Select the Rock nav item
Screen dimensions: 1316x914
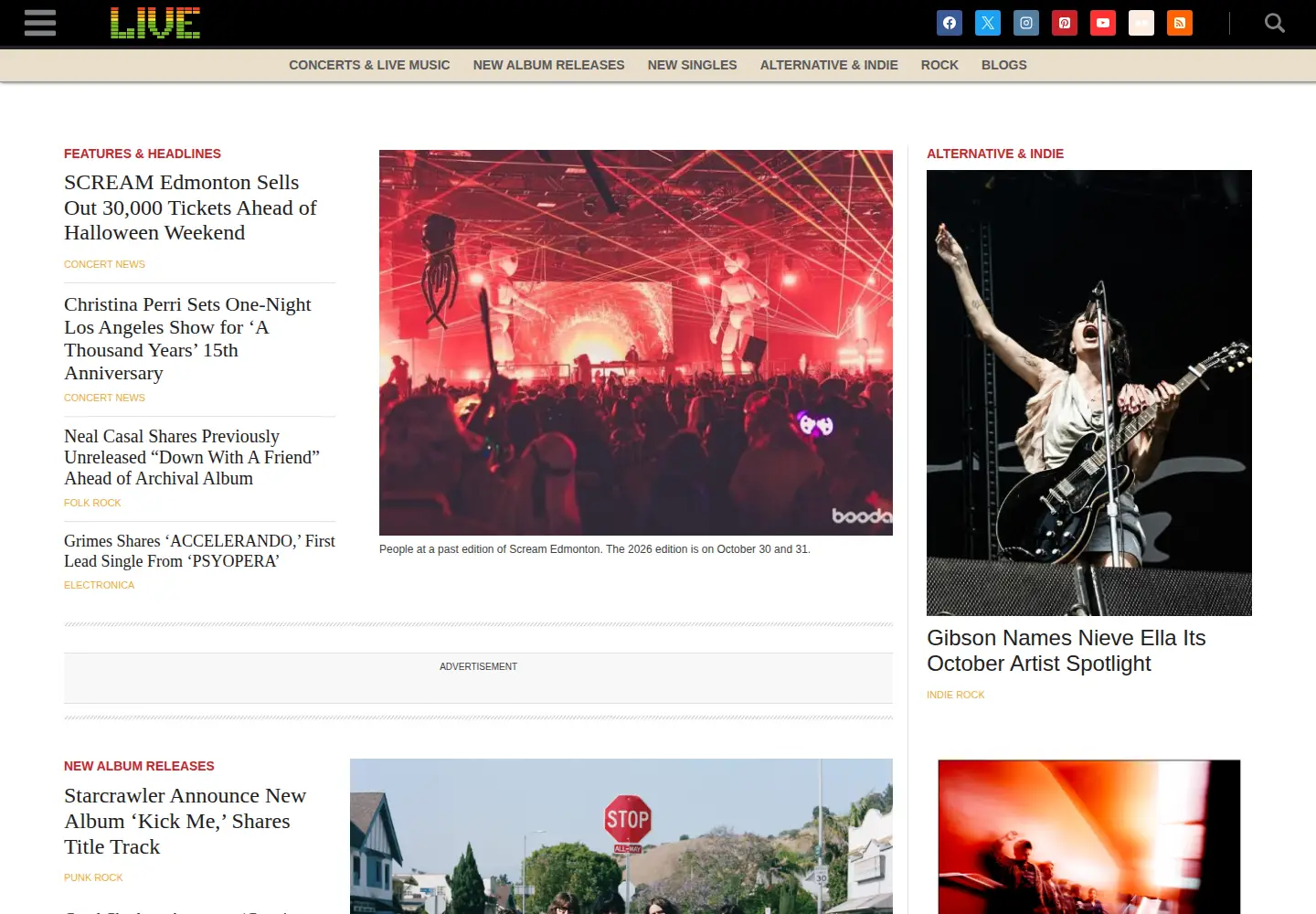click(x=939, y=65)
